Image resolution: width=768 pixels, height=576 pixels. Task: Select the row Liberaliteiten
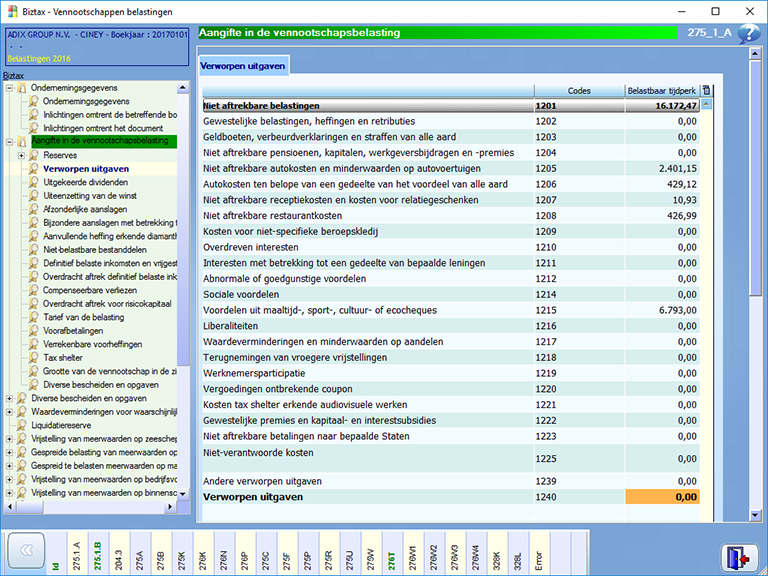tap(451, 326)
